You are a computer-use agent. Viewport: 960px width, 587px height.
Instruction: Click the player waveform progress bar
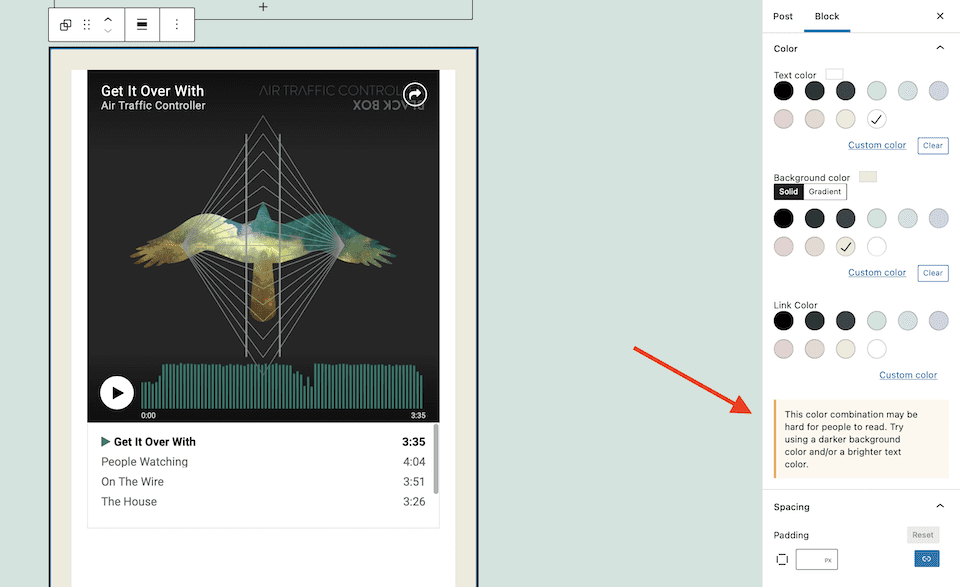click(282, 386)
